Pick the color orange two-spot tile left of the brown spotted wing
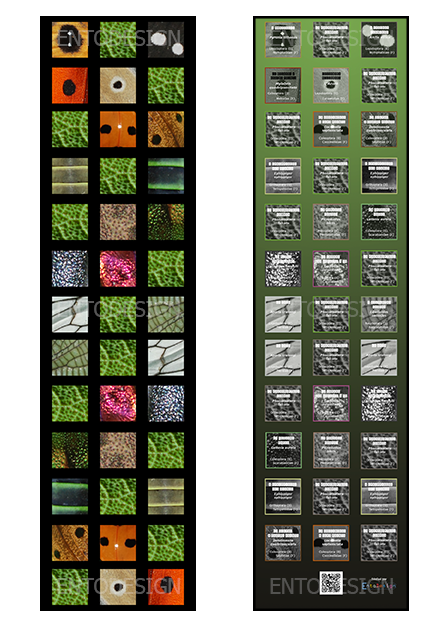 [118, 129]
